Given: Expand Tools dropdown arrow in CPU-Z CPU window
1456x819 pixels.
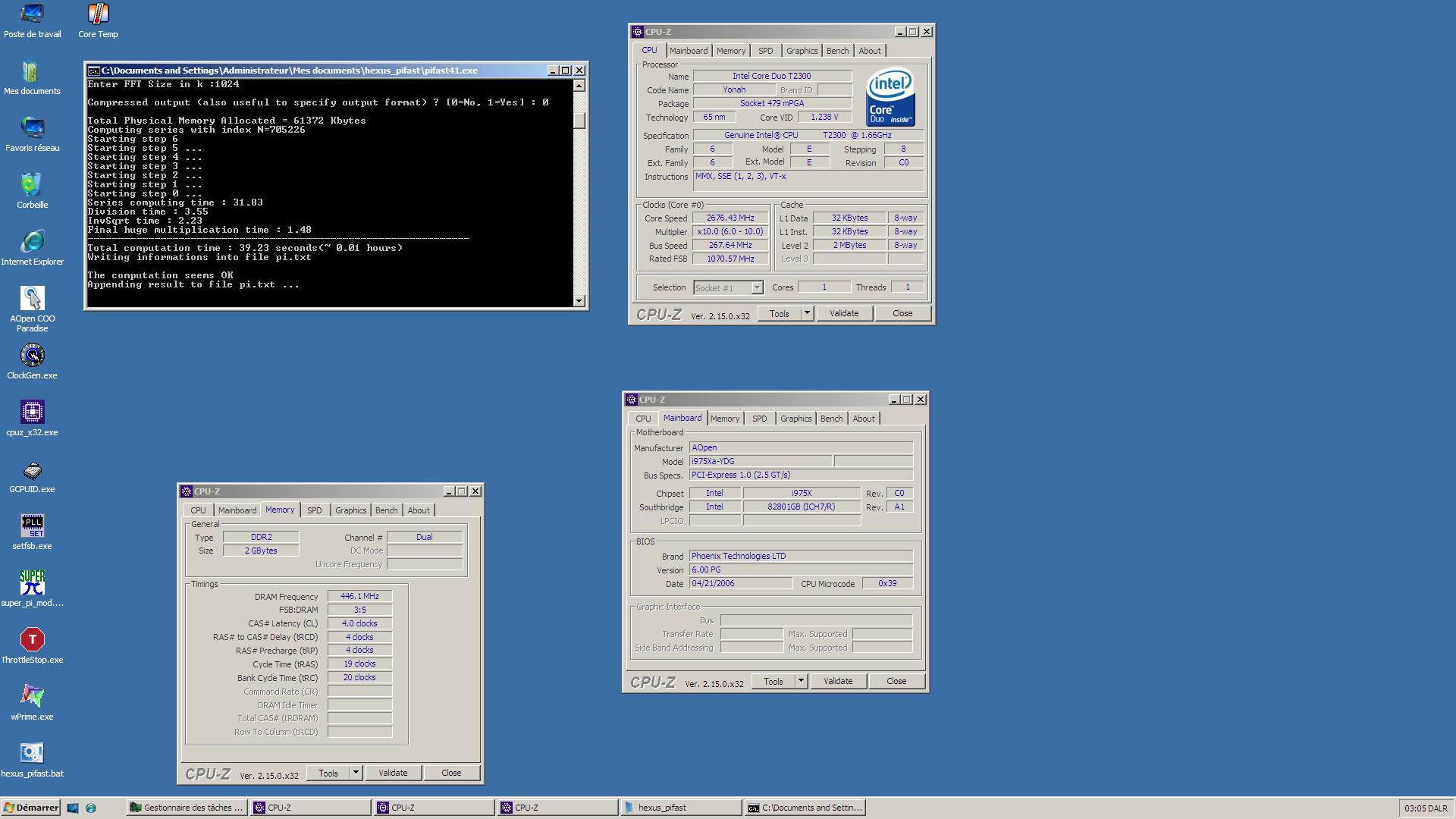Looking at the screenshot, I should pyautogui.click(x=807, y=313).
